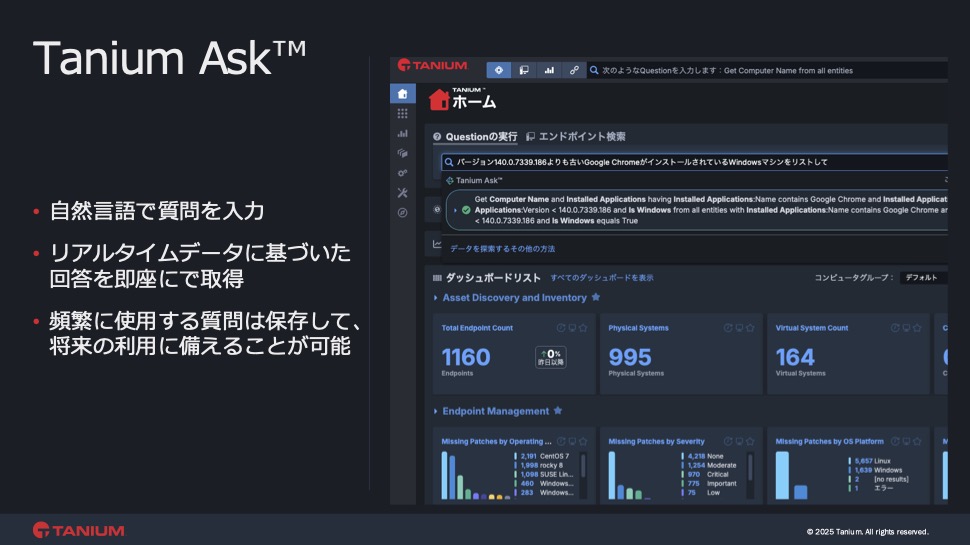The image size is (970, 545).
Task: Select the target question icon in top toolbar
Action: click(x=498, y=70)
